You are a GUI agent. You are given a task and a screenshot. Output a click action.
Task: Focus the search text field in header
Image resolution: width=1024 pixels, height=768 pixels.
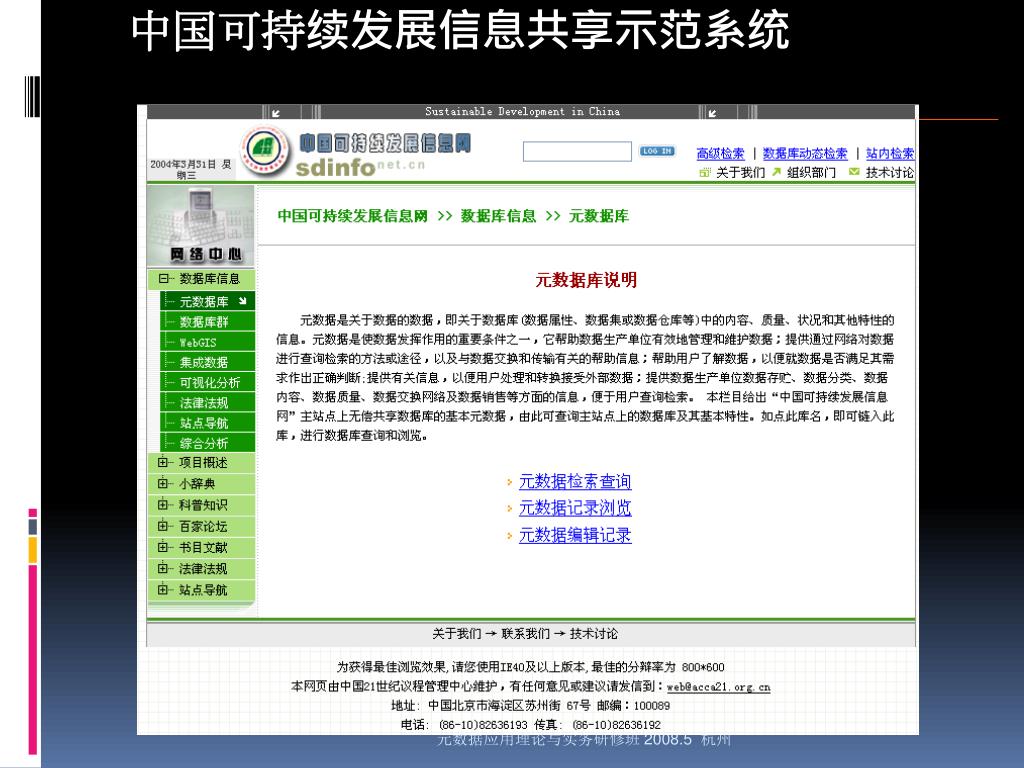coord(577,152)
